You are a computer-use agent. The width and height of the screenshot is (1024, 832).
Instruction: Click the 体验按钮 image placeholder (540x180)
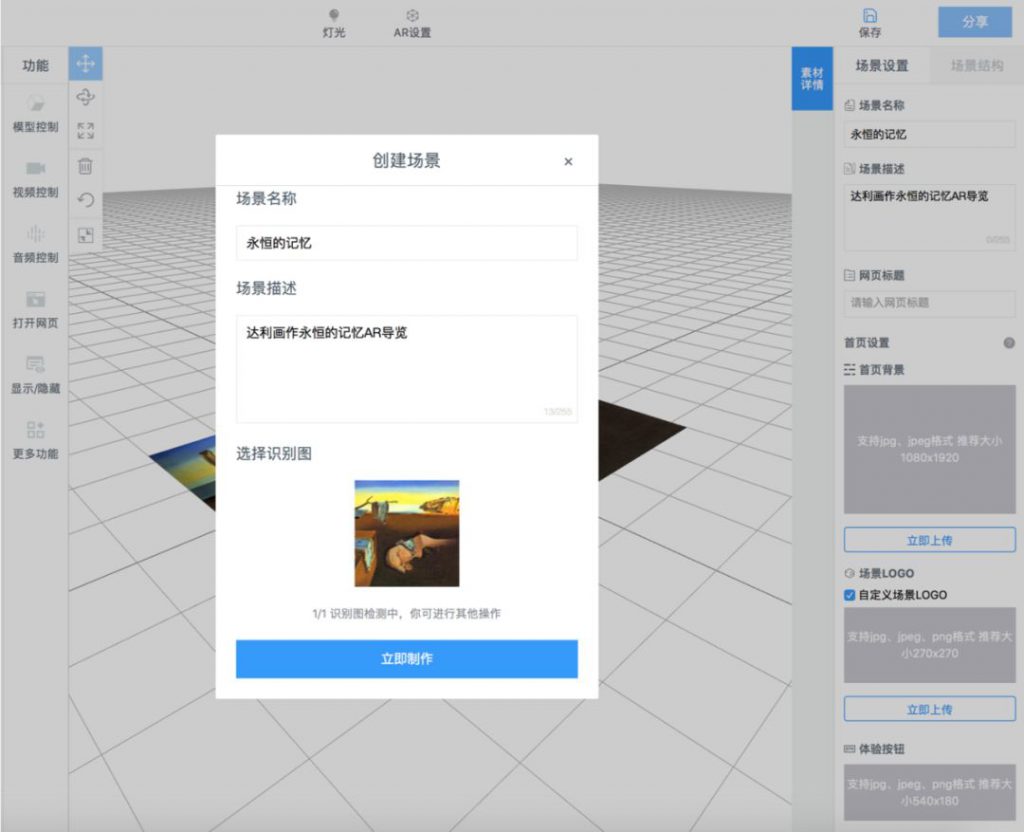click(x=929, y=792)
